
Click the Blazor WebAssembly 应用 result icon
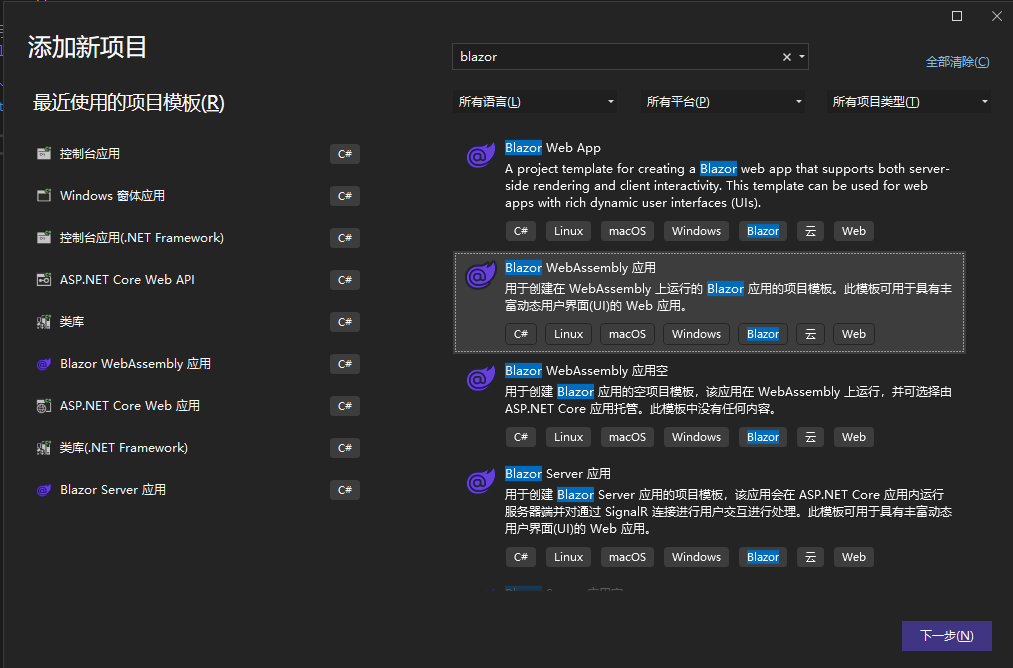(x=481, y=275)
